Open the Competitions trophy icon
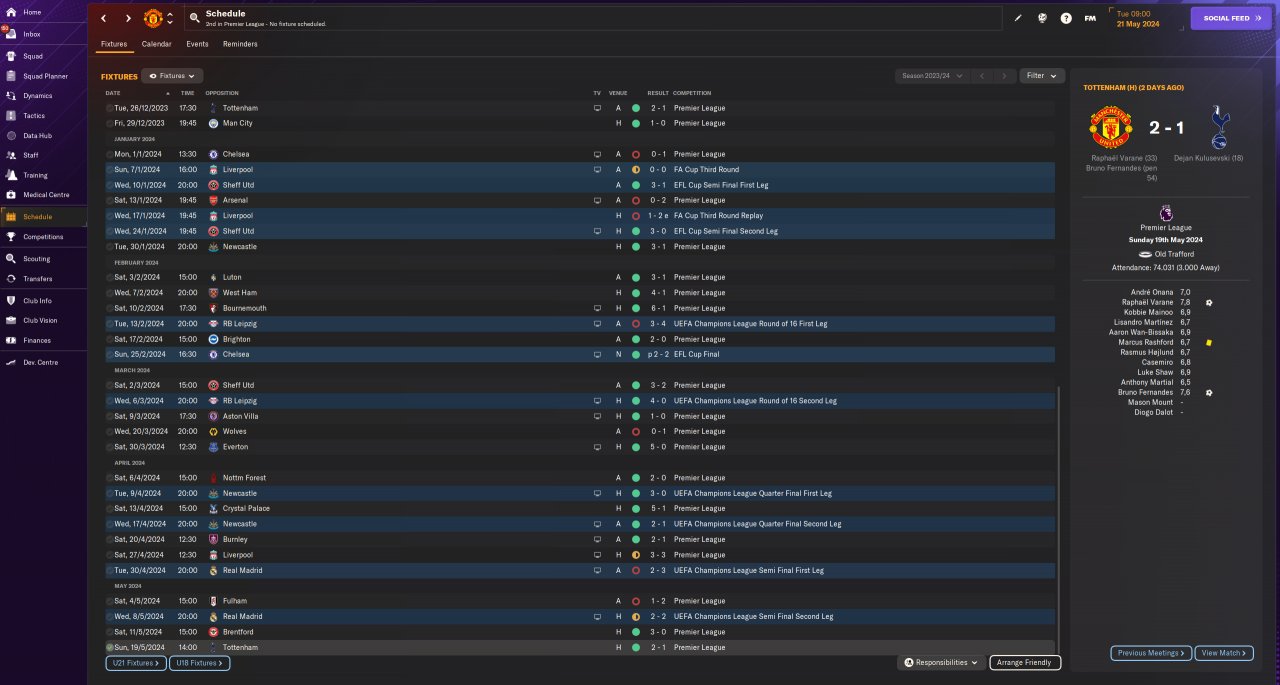 coord(11,237)
